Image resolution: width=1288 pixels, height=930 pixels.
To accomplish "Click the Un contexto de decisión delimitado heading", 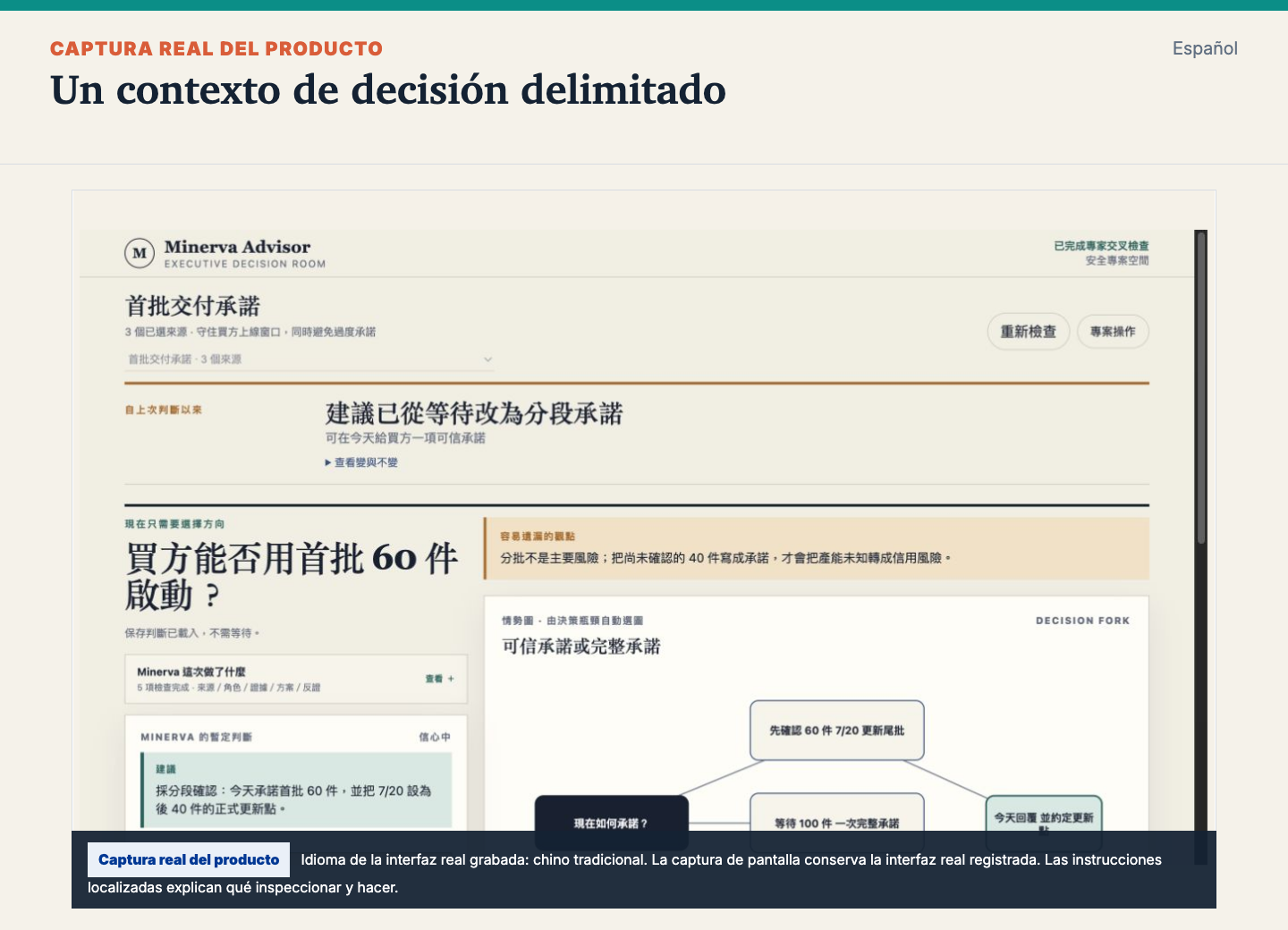I will (388, 90).
